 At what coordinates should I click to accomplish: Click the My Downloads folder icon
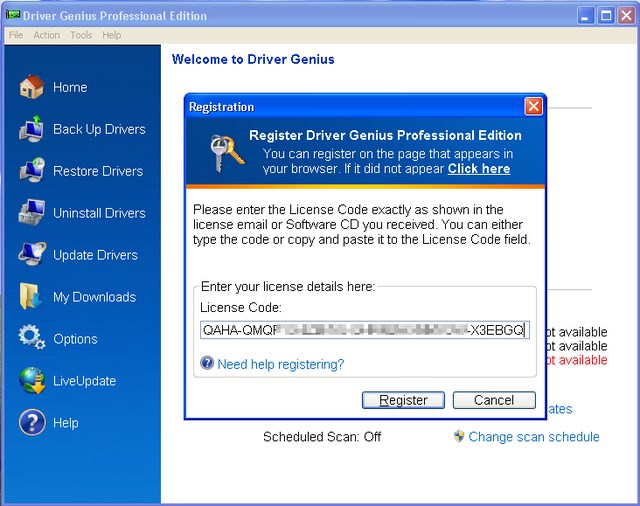[31, 296]
